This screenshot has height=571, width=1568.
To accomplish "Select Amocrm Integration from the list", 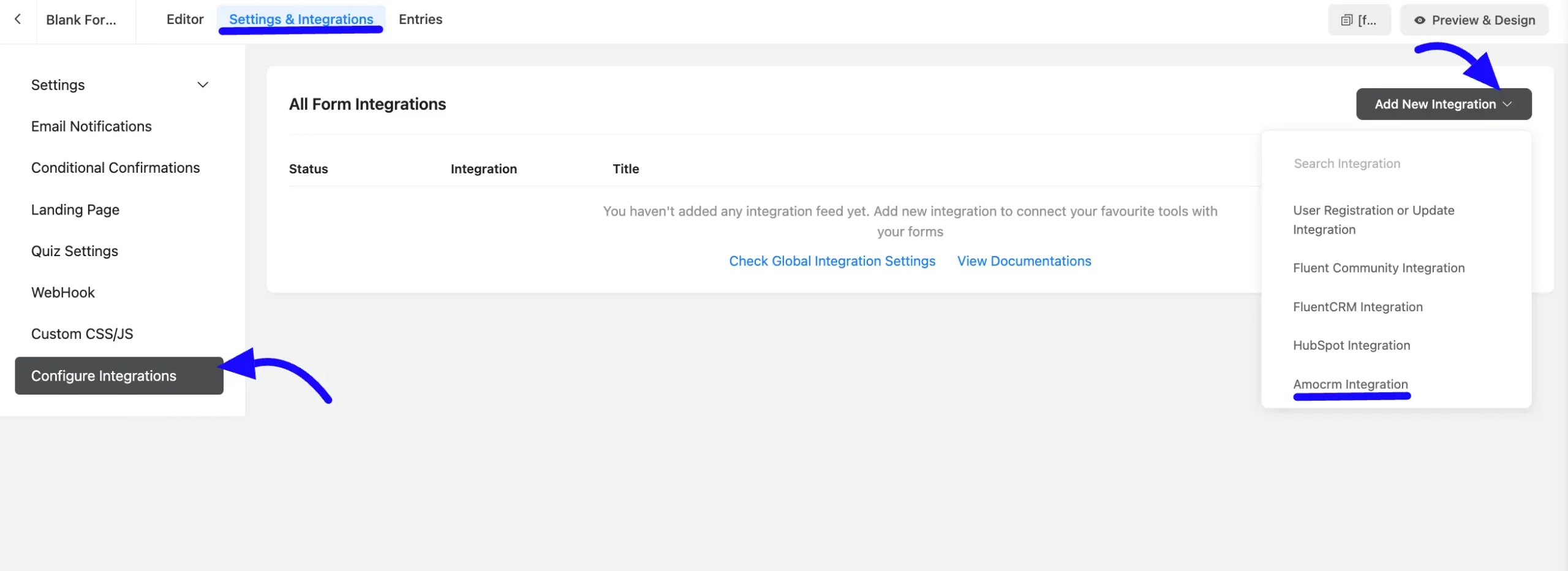I will click(x=1351, y=384).
